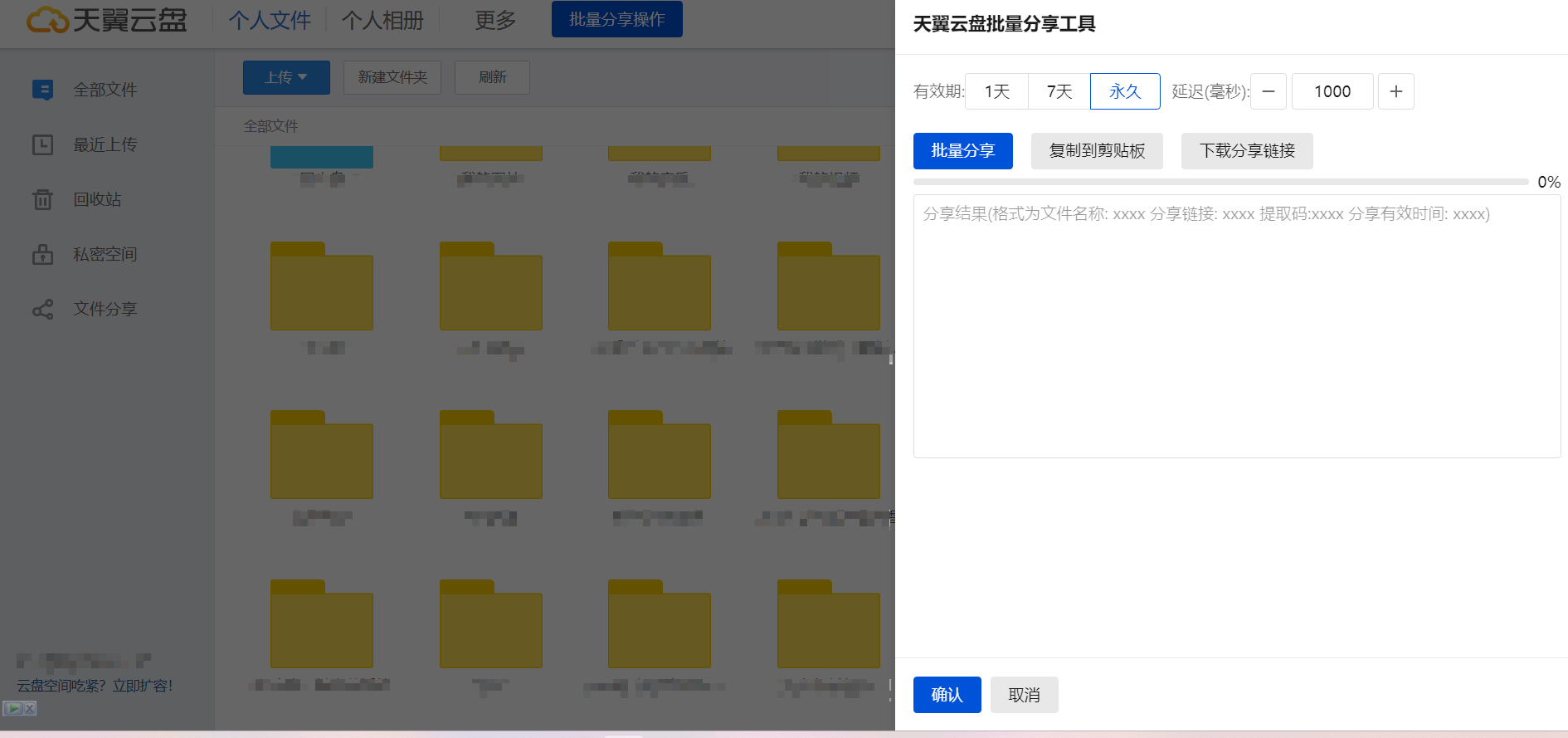Click the 全部文件 breadcrumb
This screenshot has width=1568, height=738.
pos(270,126)
